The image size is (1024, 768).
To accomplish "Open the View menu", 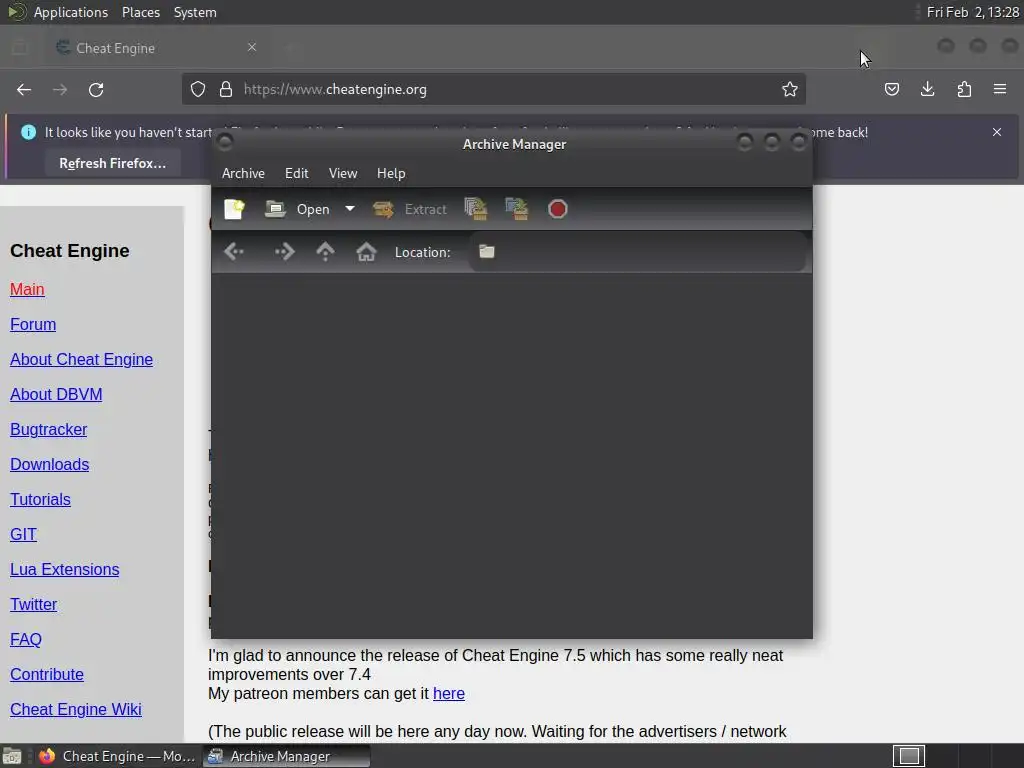I will tap(343, 173).
